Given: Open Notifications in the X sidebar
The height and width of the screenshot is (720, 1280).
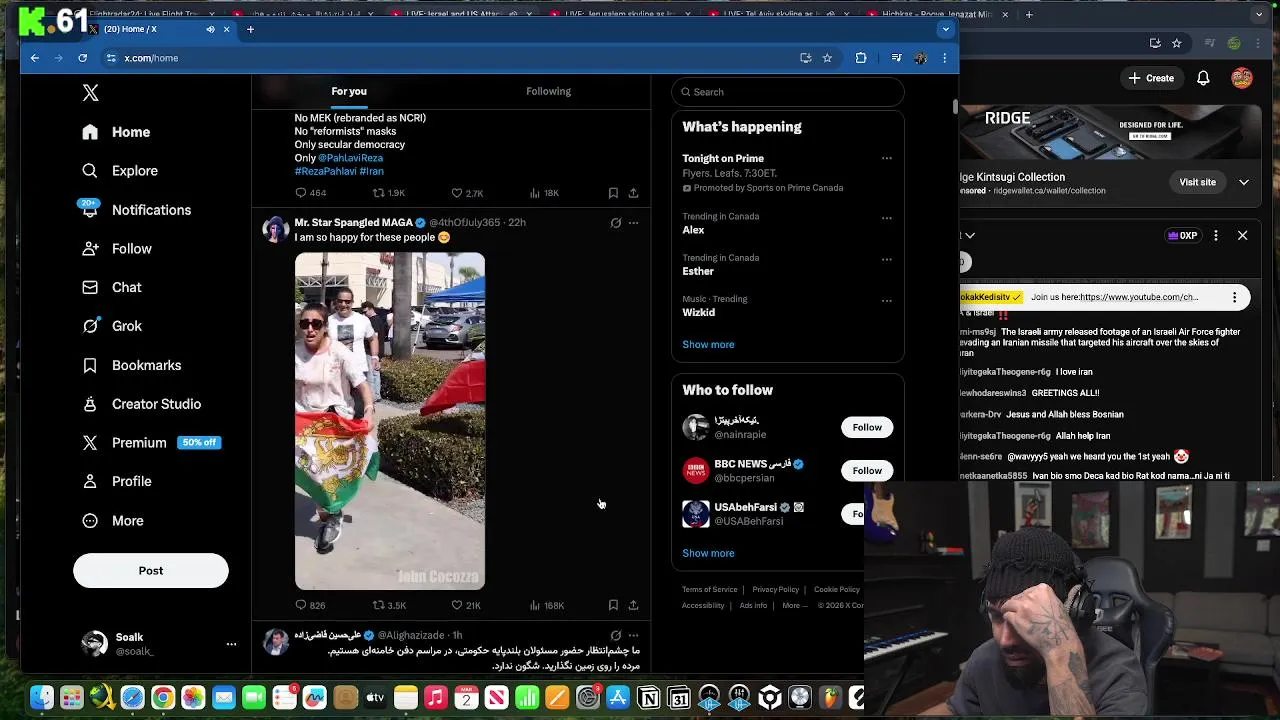Looking at the screenshot, I should coord(136,210).
